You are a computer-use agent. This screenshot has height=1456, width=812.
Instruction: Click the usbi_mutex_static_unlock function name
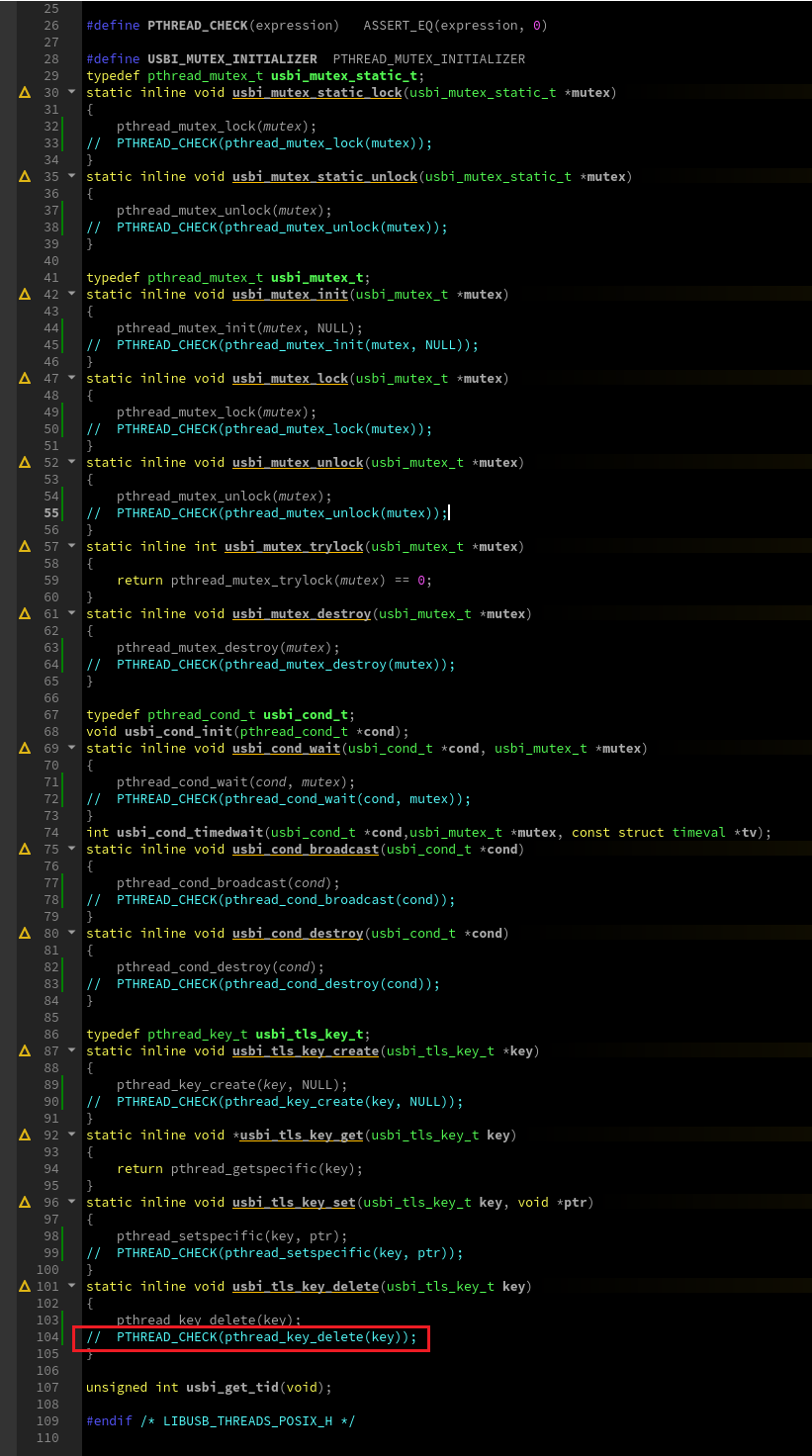pos(325,177)
